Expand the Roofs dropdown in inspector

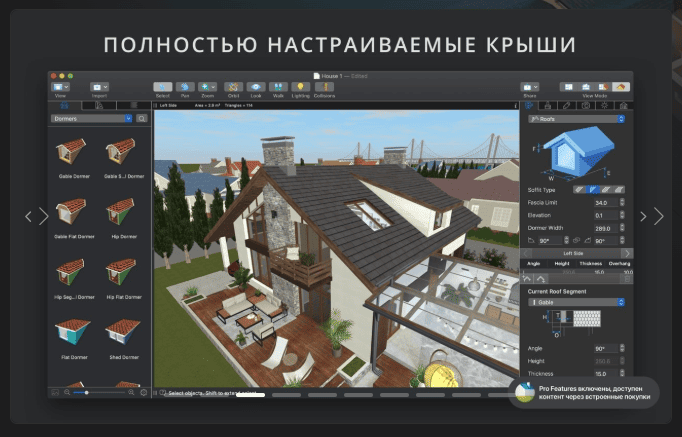tap(577, 119)
